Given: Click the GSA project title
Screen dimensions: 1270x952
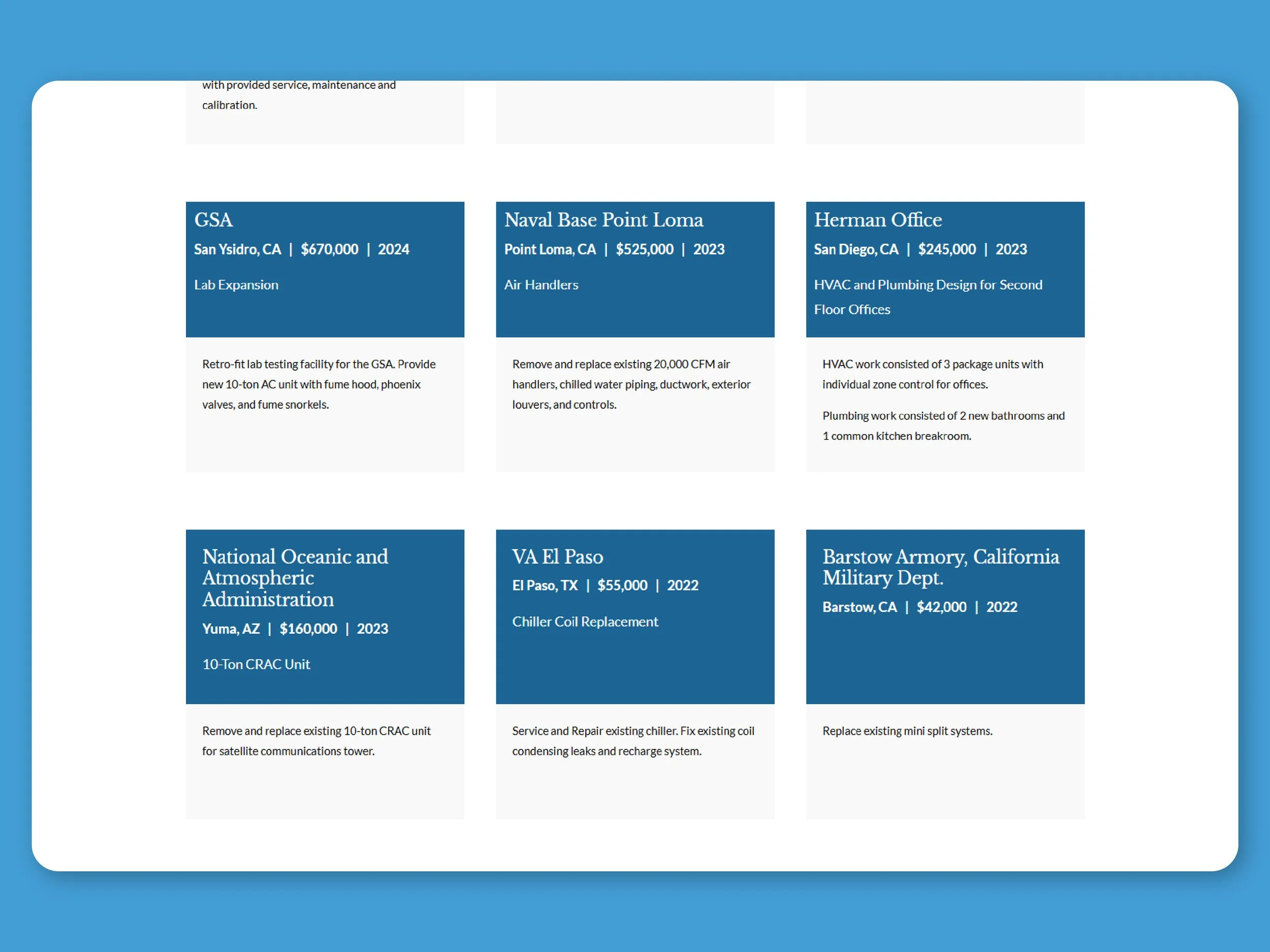Looking at the screenshot, I should point(213,220).
